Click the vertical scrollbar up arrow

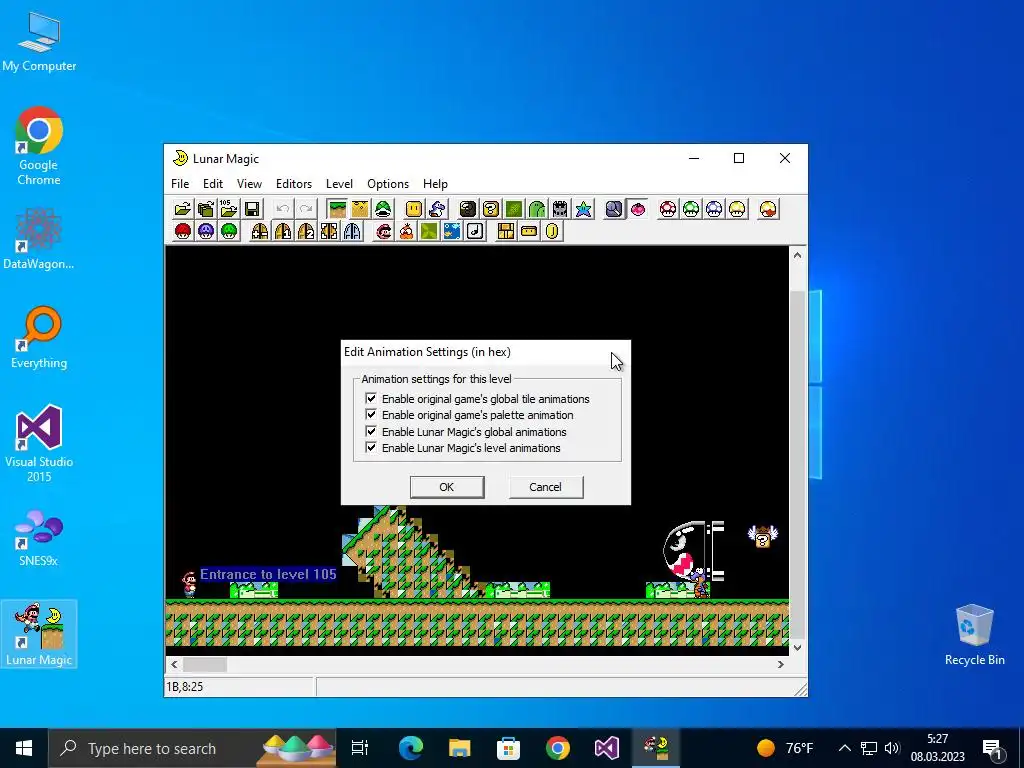coord(797,255)
